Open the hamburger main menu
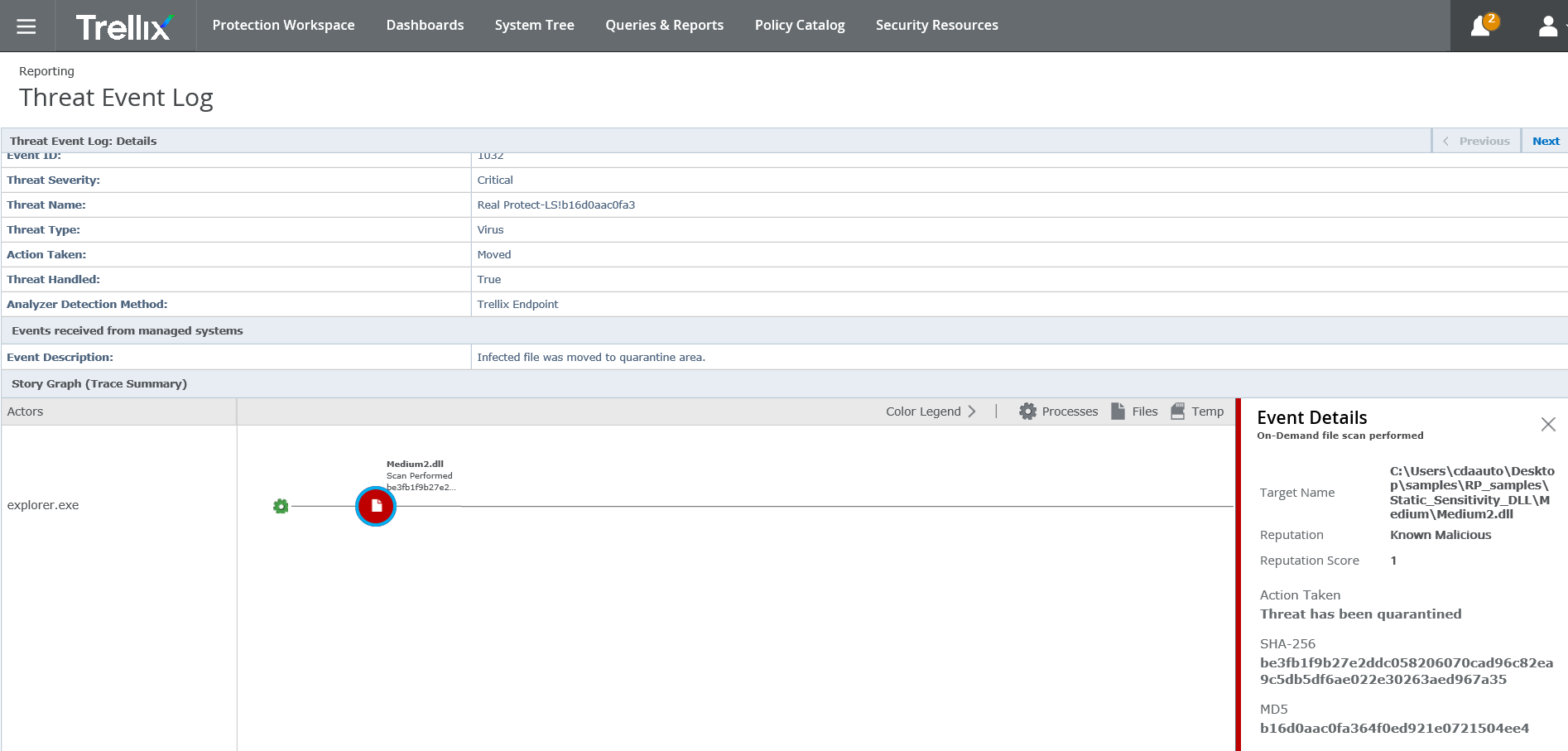The image size is (1568, 751). point(26,26)
